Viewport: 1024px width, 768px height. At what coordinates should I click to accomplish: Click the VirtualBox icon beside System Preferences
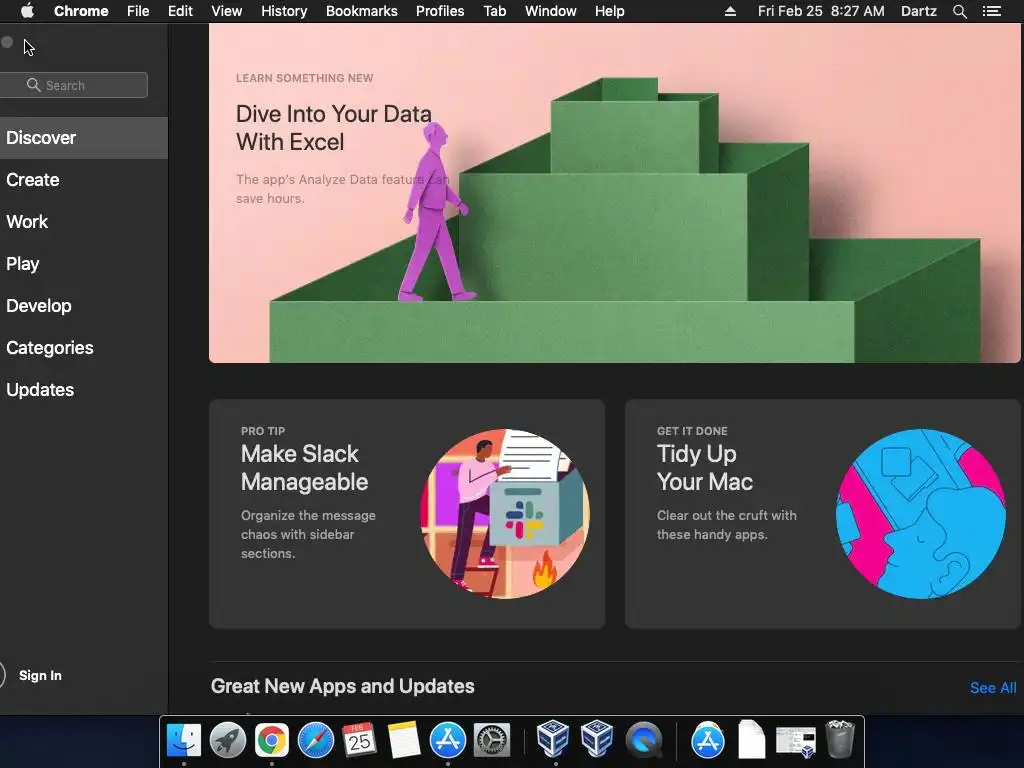tap(552, 739)
